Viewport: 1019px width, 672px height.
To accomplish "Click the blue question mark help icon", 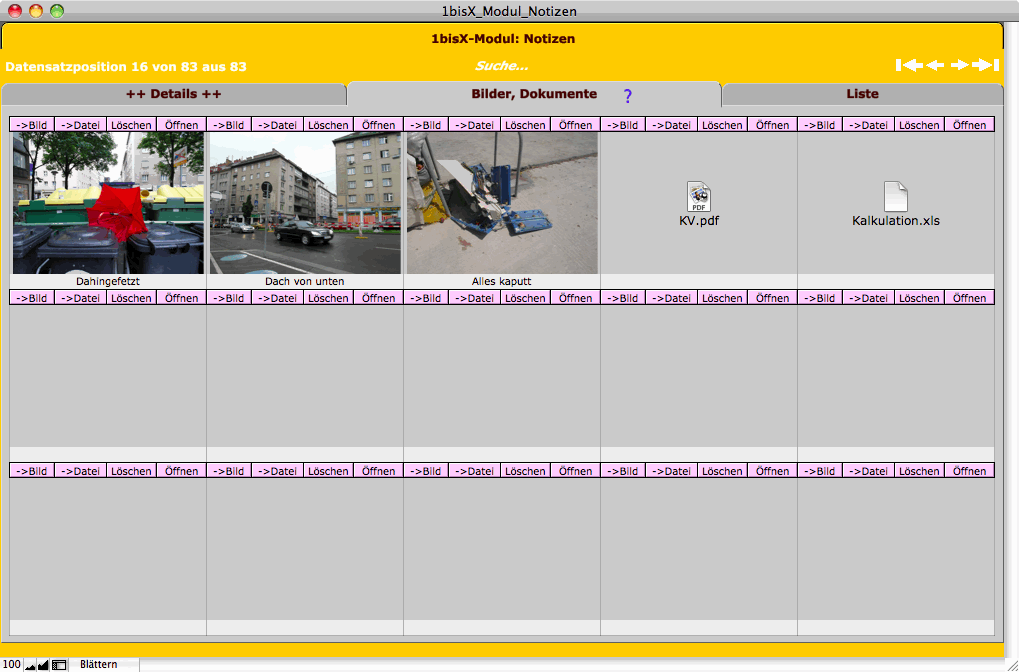I will (628, 96).
